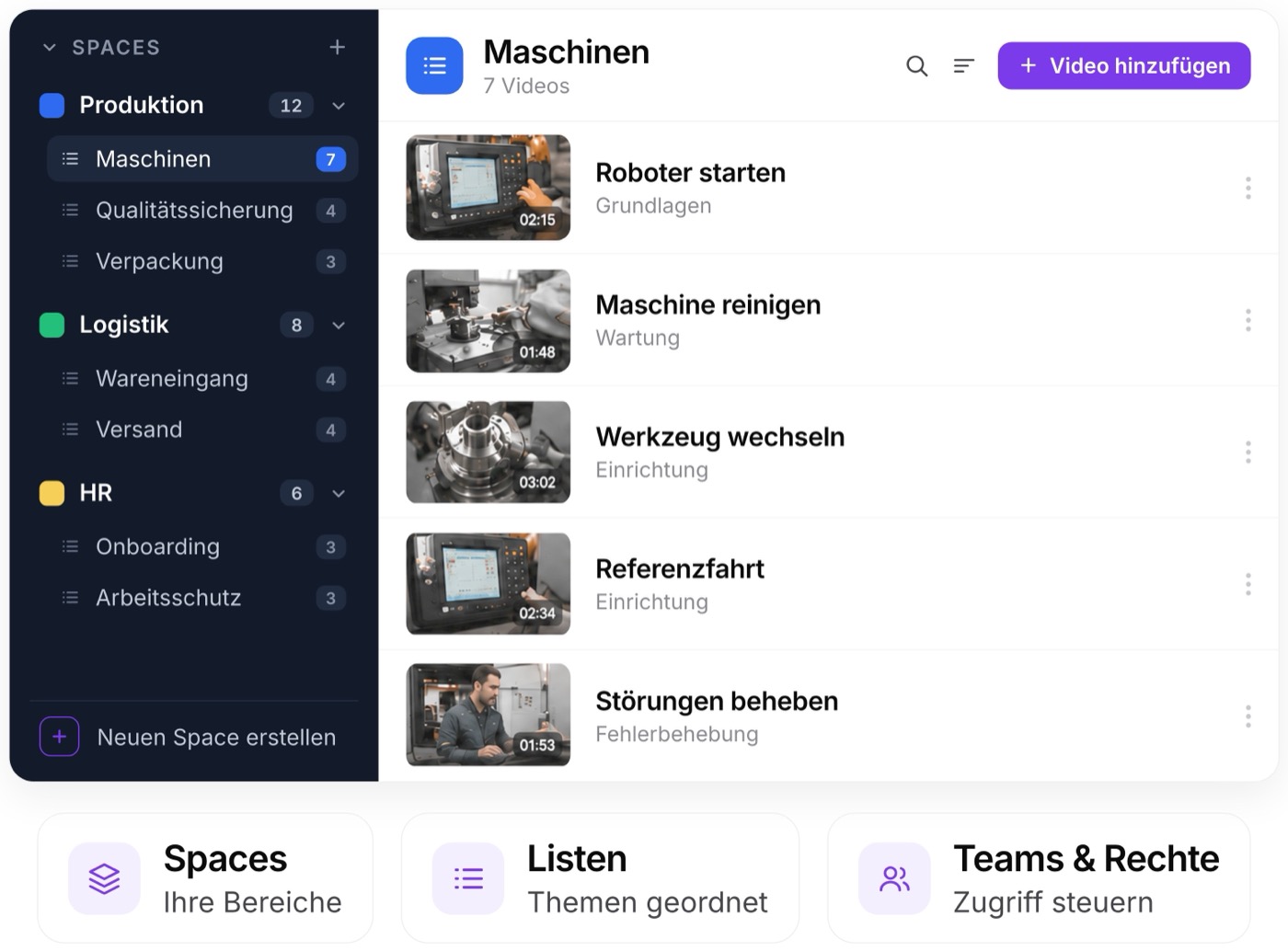Click the search magnifier icon
Viewport: 1288px width, 951px height.
click(x=916, y=66)
